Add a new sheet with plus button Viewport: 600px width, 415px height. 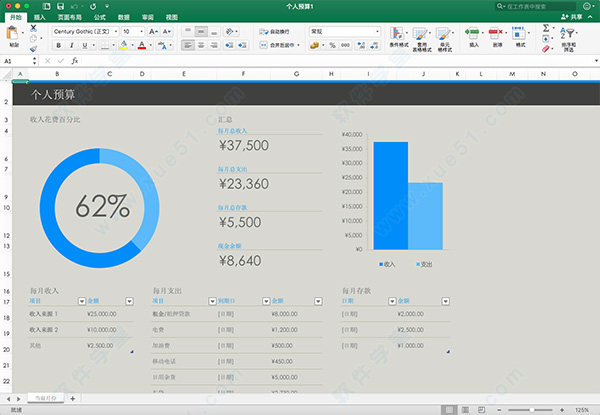71,399
